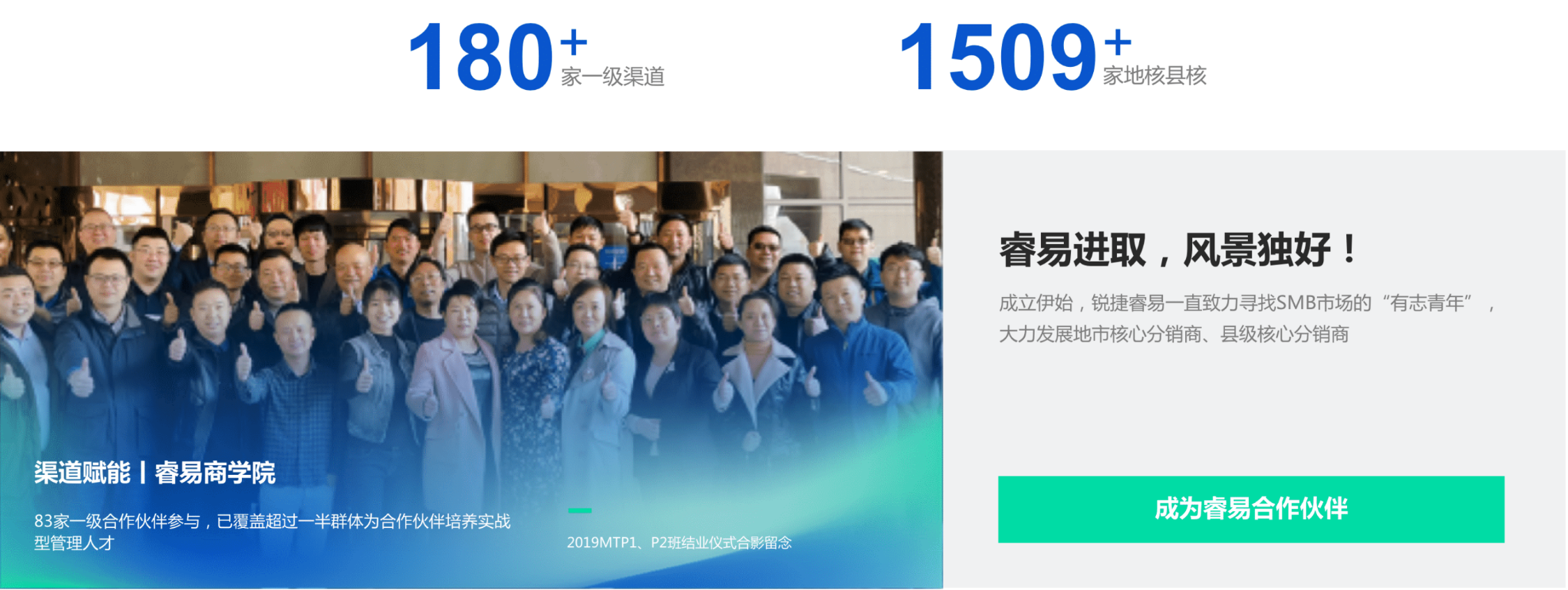Click the 成立伊始，锐捷睿易 paragraph line

pos(1247,303)
